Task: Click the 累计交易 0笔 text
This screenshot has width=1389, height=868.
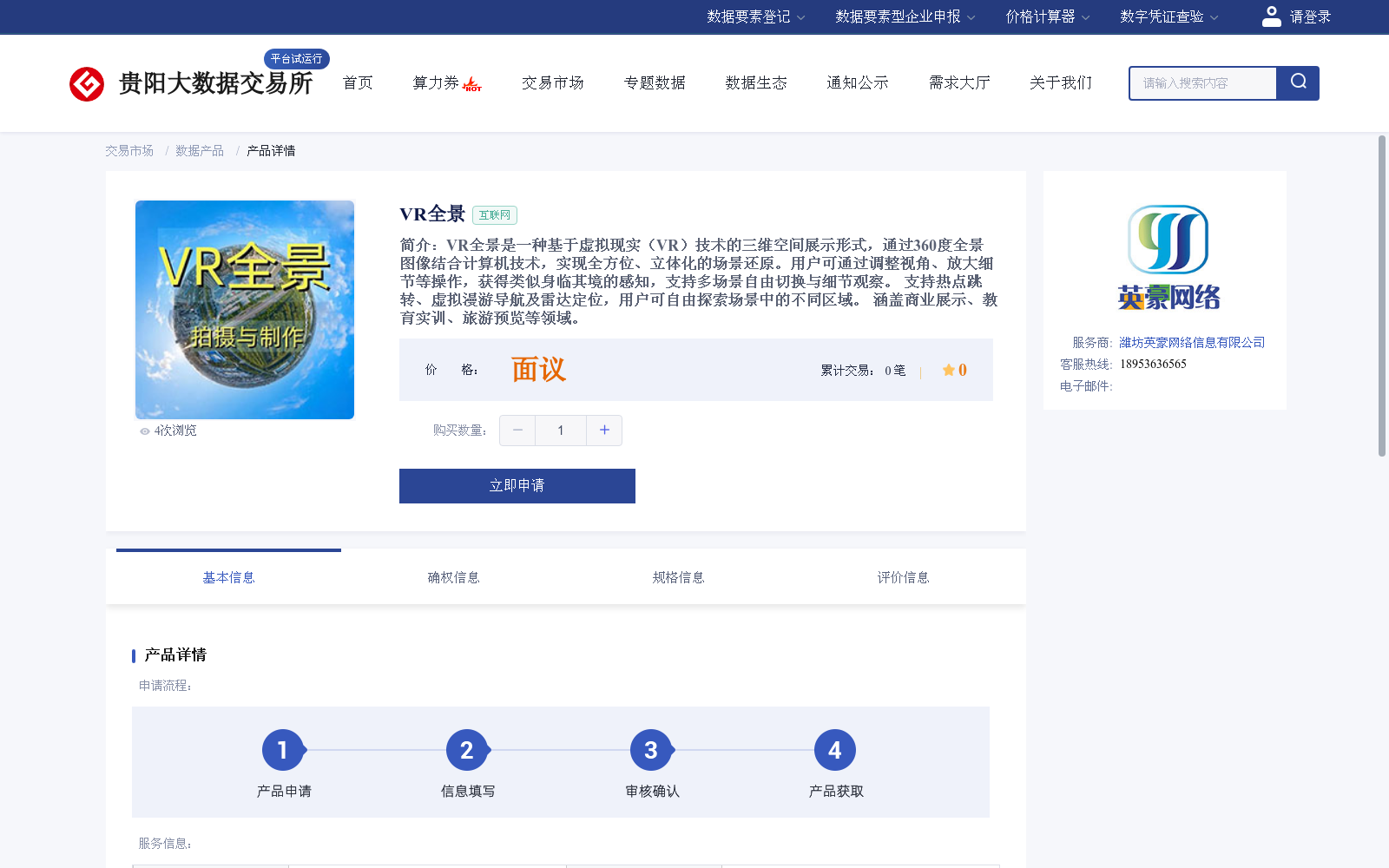Action: (x=863, y=371)
